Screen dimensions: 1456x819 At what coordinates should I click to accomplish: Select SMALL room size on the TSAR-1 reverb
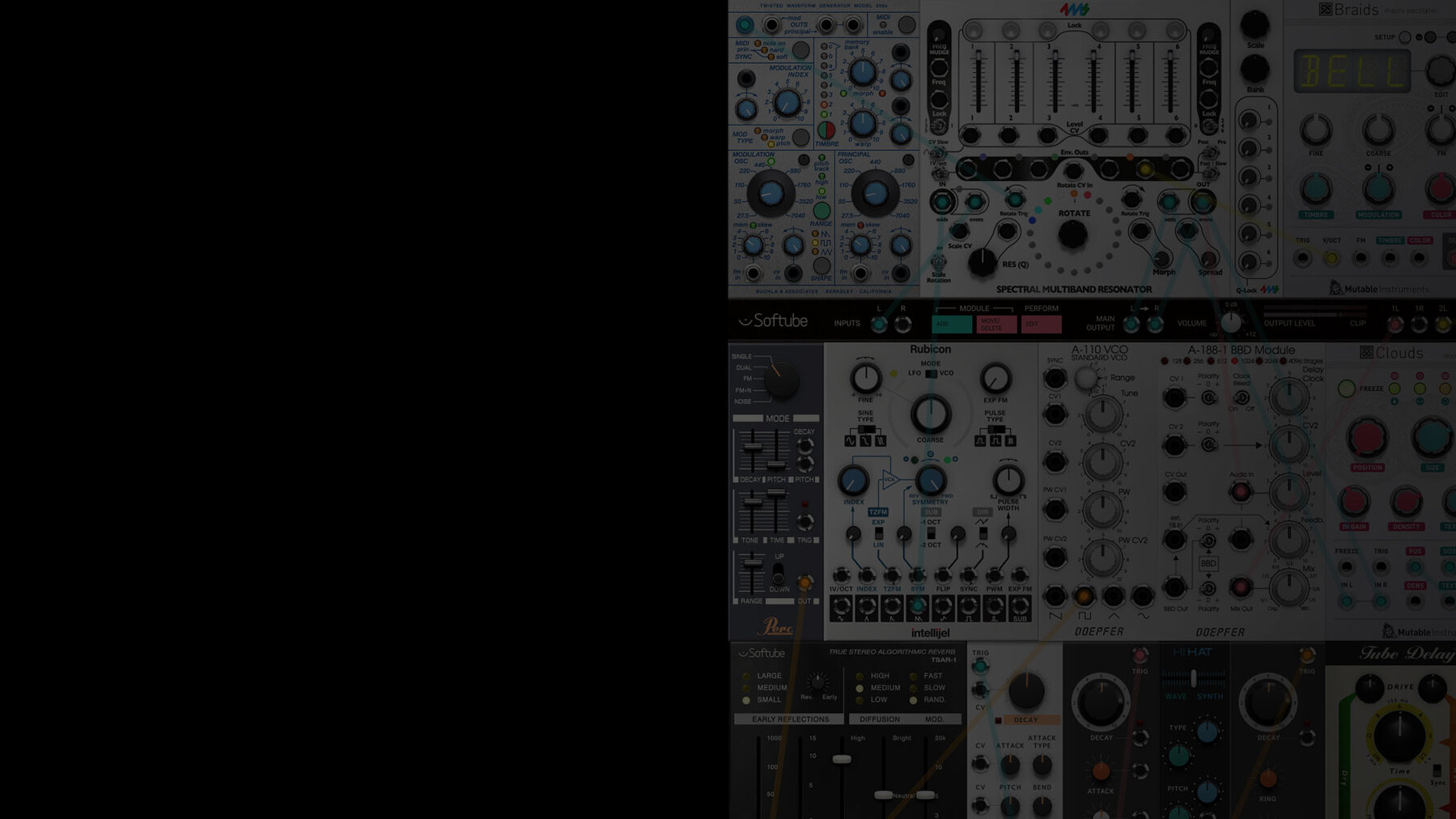pos(748,699)
